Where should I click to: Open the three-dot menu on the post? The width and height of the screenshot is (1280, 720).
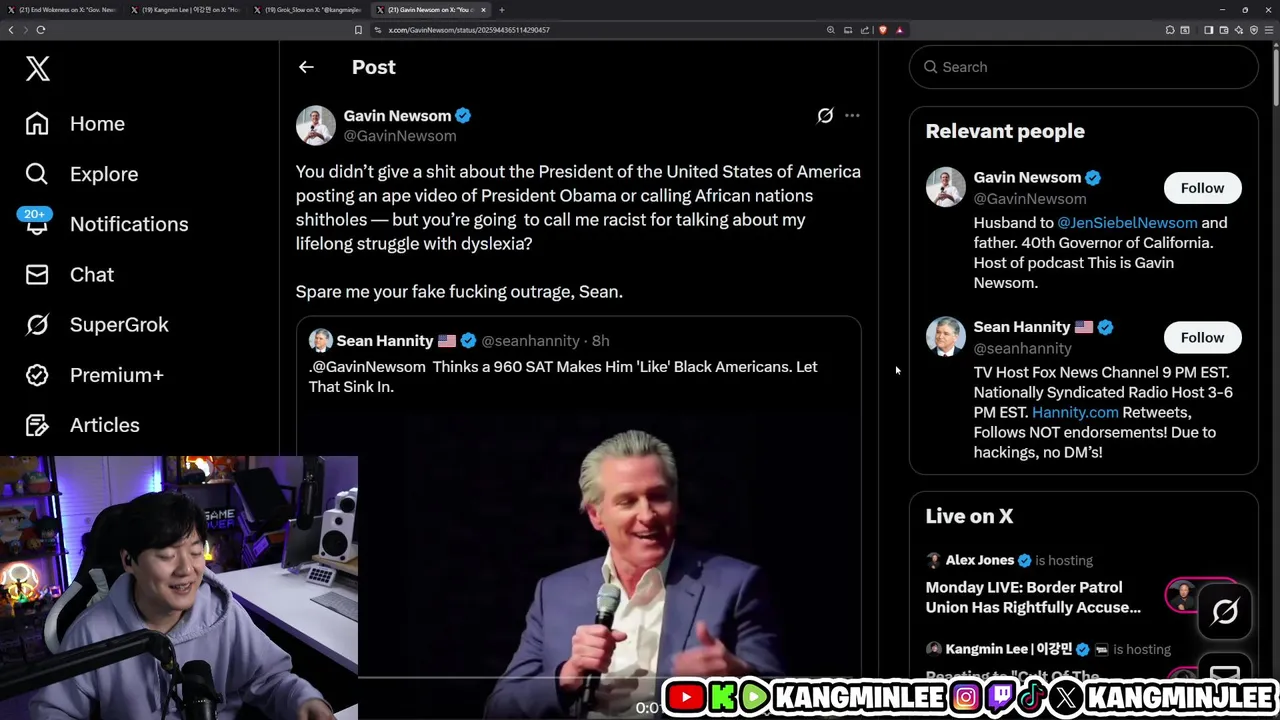point(852,116)
